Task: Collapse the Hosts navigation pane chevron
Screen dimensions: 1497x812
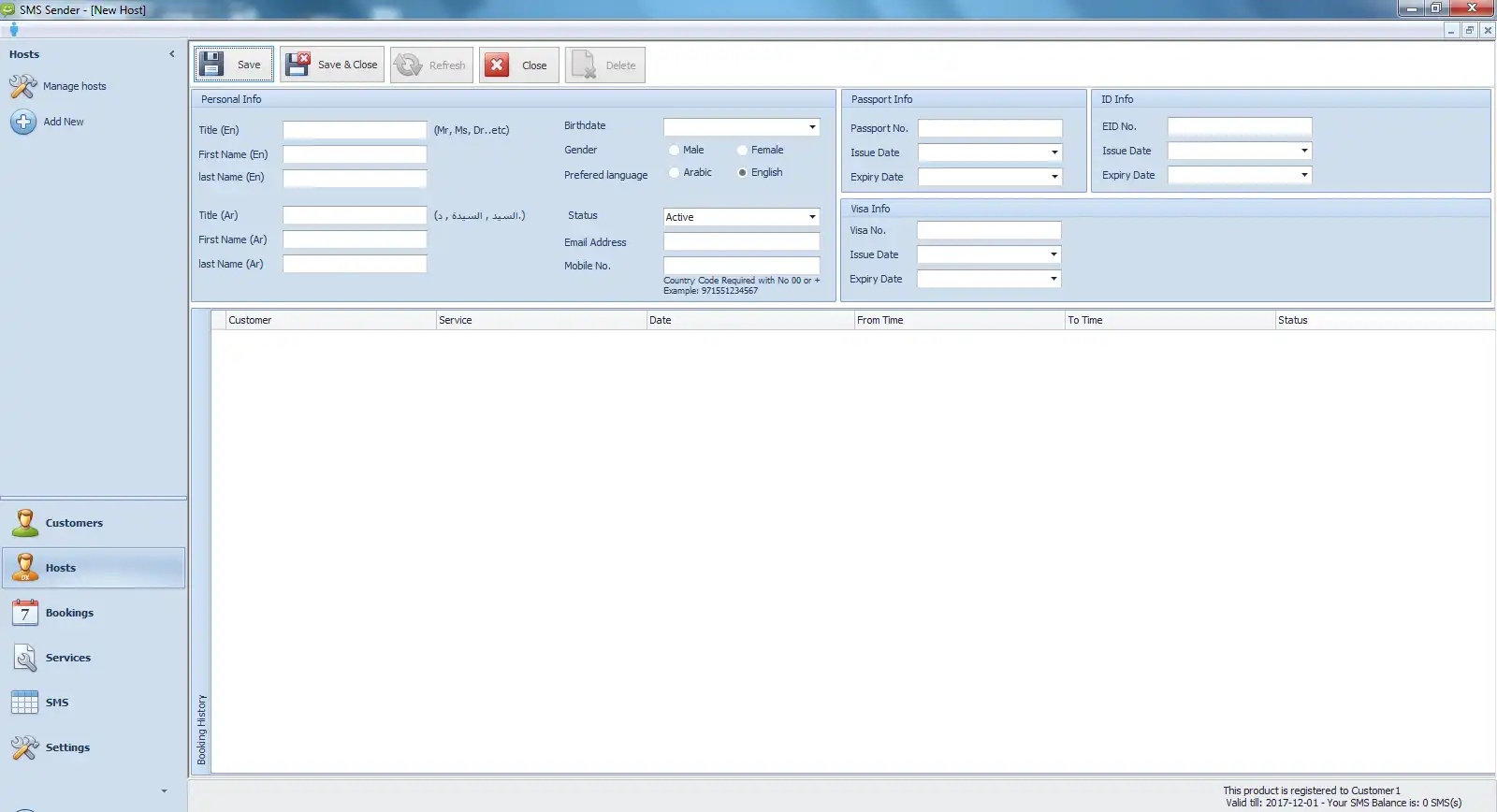Action: [172, 54]
